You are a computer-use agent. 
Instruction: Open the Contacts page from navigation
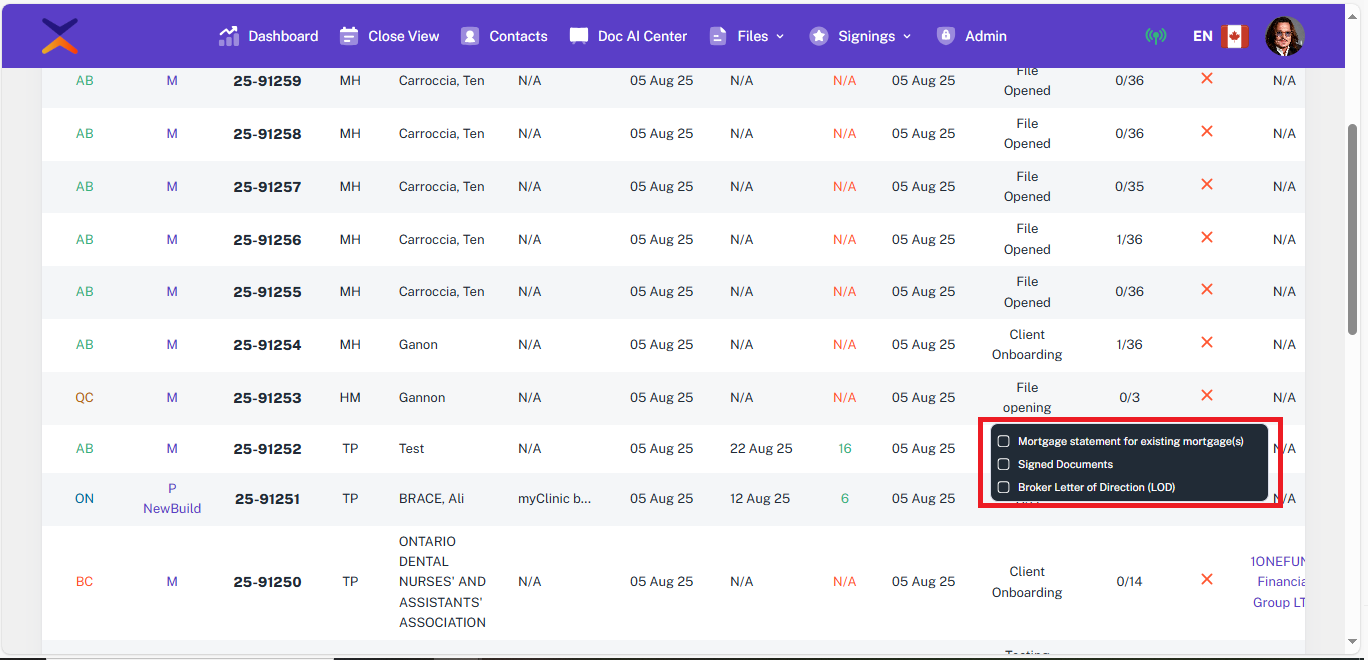coord(517,36)
